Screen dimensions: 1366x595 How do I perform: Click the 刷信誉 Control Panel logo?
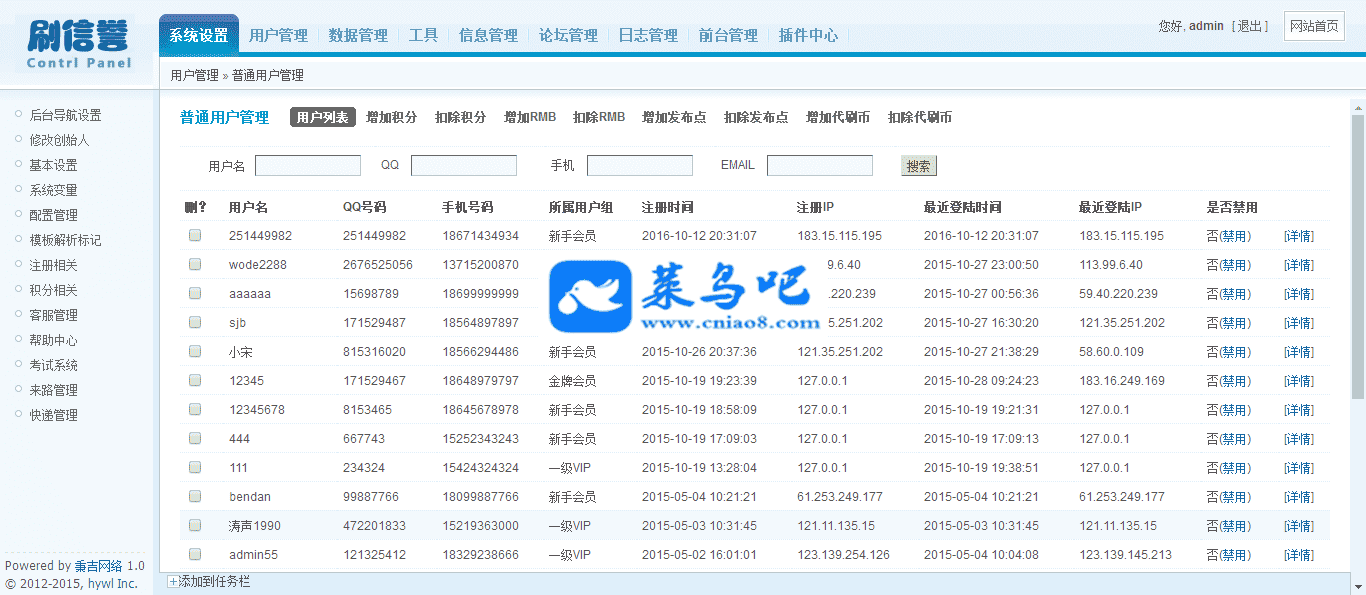tap(79, 44)
